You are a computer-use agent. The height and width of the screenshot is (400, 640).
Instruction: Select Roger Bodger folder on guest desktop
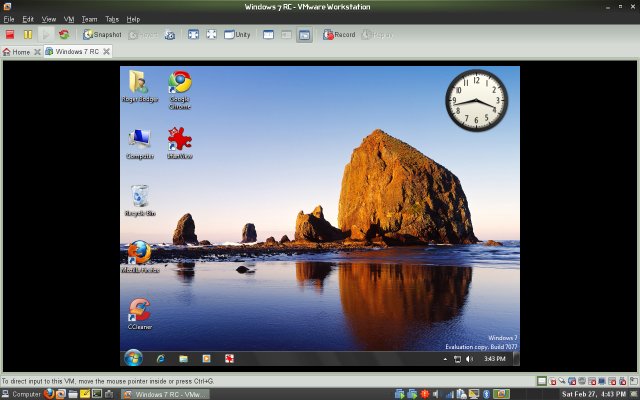[x=140, y=86]
